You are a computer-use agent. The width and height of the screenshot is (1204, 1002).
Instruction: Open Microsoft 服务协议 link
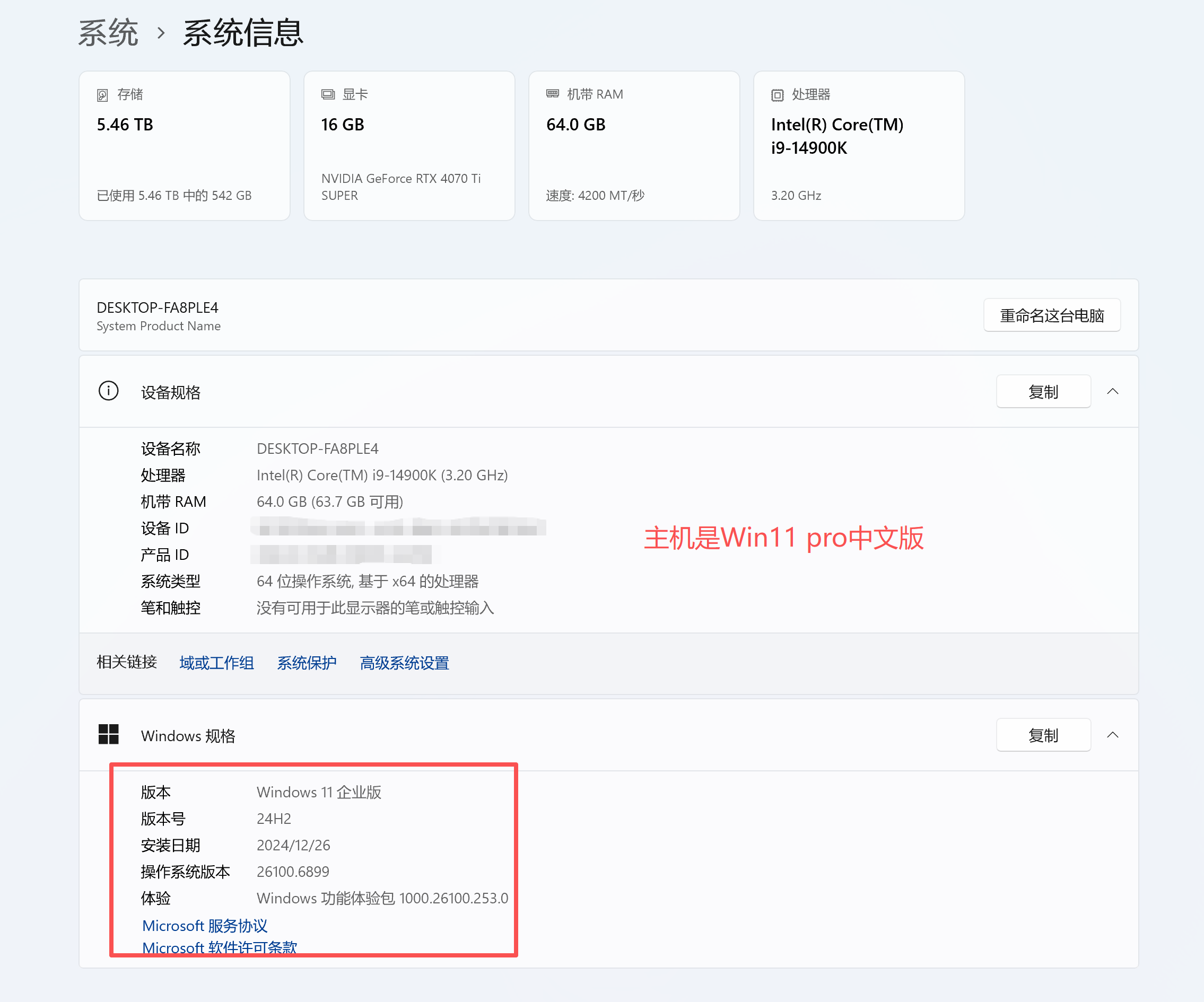click(x=205, y=925)
